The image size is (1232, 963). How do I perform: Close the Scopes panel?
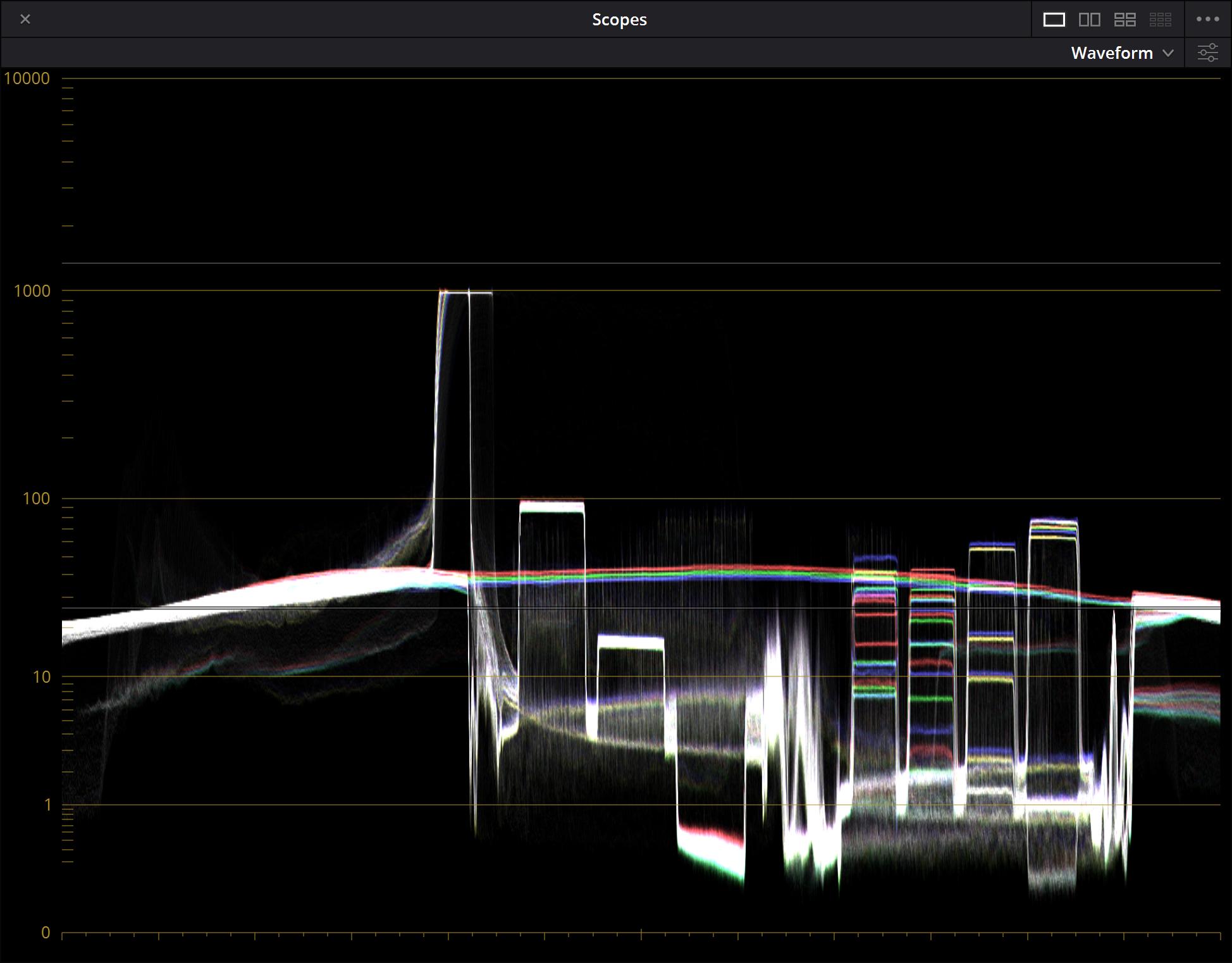(25, 19)
